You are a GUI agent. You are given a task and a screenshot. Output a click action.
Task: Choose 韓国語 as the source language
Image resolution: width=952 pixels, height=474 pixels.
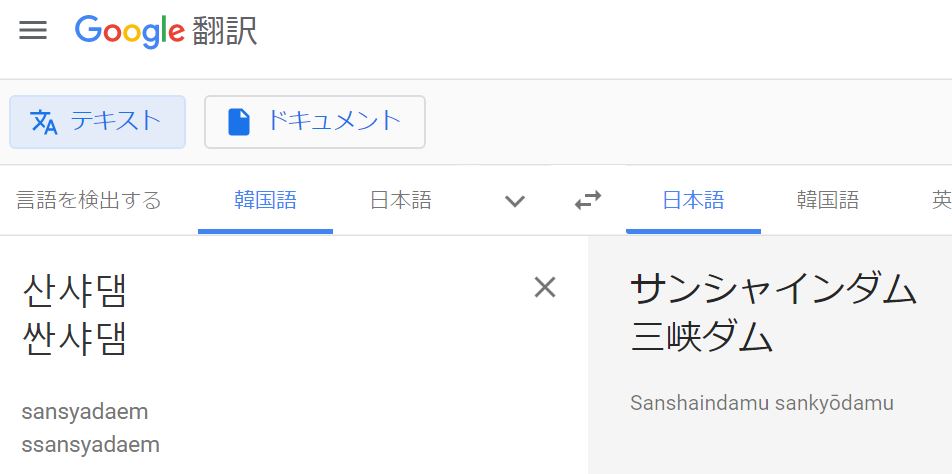pyautogui.click(x=265, y=200)
